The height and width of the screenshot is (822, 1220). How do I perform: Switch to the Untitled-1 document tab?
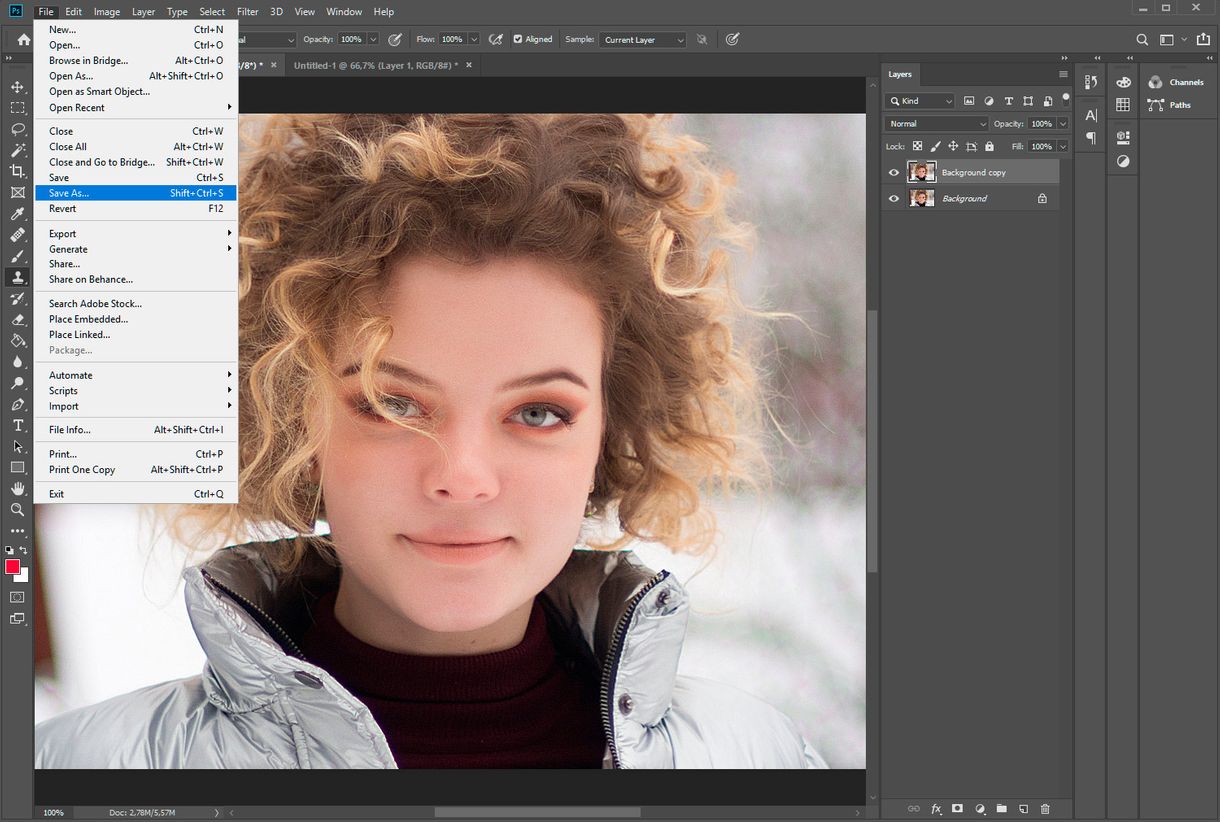click(375, 65)
